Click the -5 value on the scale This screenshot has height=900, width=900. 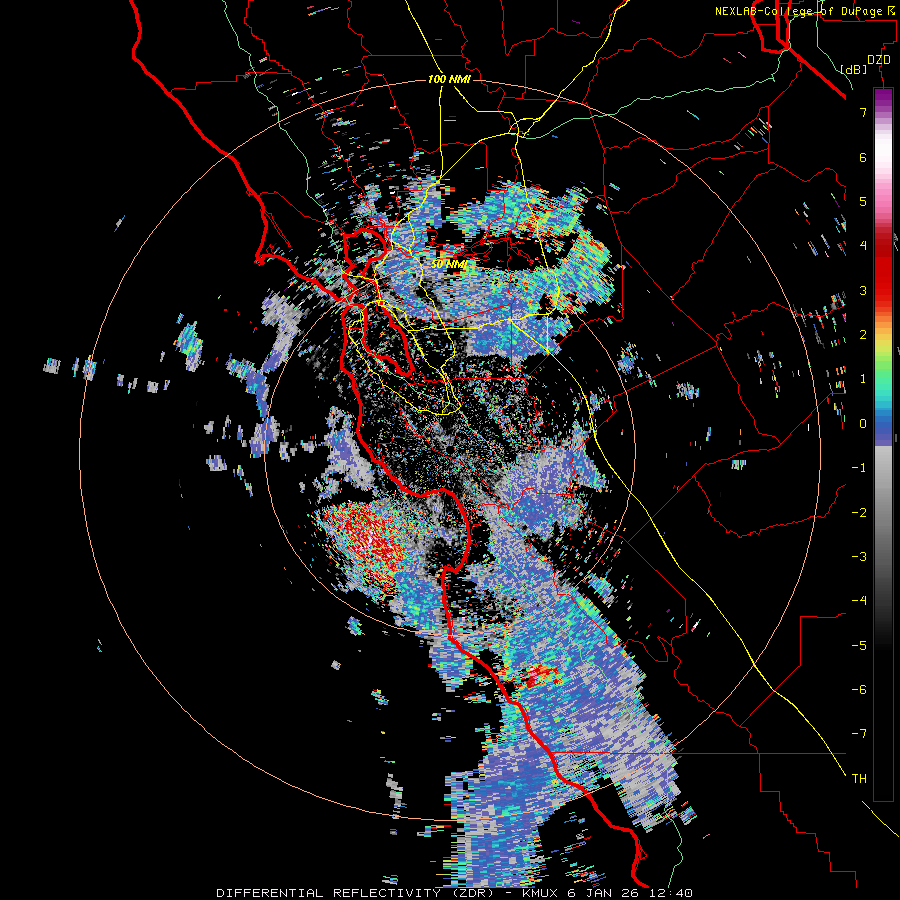tap(859, 645)
